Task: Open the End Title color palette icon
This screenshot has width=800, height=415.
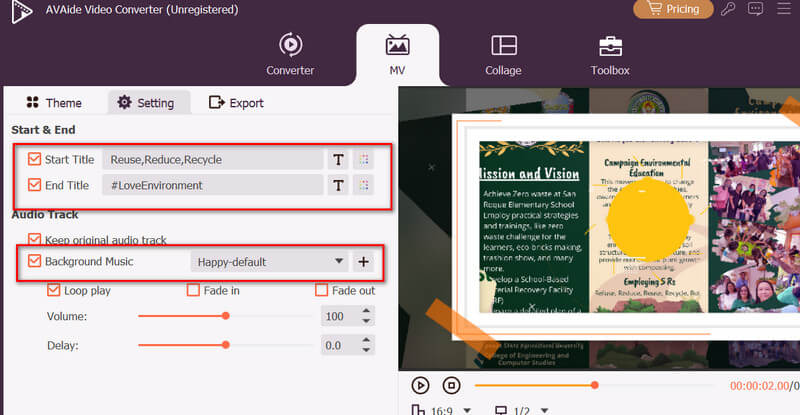Action: click(364, 185)
